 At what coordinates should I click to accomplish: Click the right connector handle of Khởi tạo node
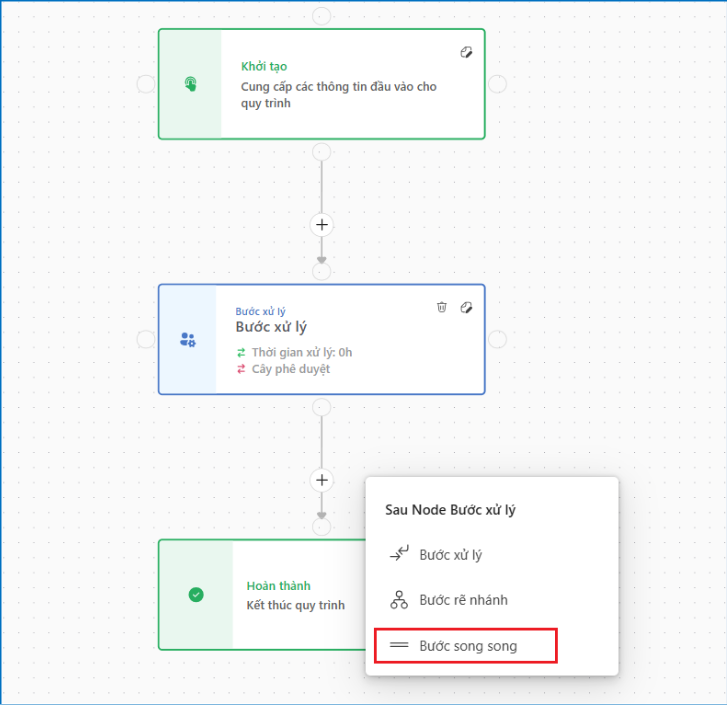pyautogui.click(x=497, y=84)
